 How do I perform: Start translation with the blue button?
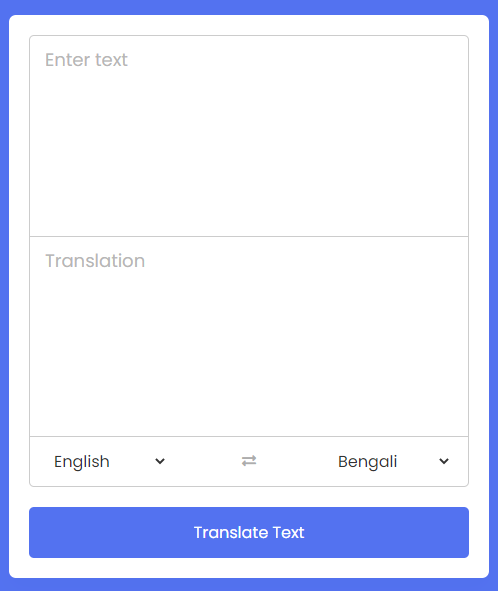[249, 532]
